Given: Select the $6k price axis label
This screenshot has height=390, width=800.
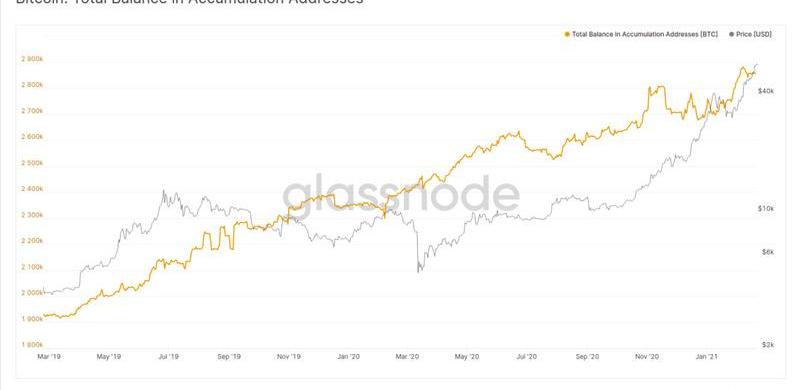Looking at the screenshot, I should [x=768, y=252].
